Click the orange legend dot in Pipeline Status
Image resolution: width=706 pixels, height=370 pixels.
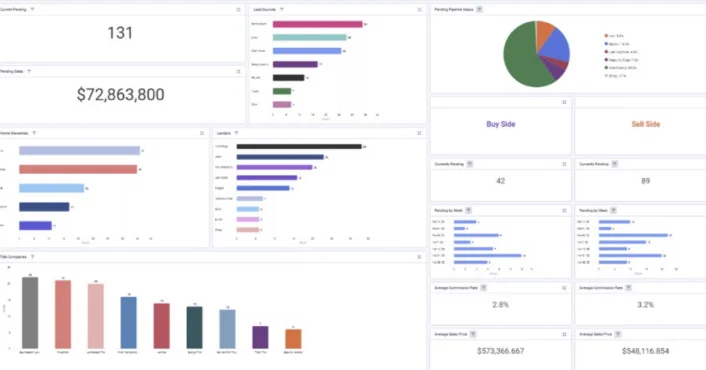click(x=606, y=36)
